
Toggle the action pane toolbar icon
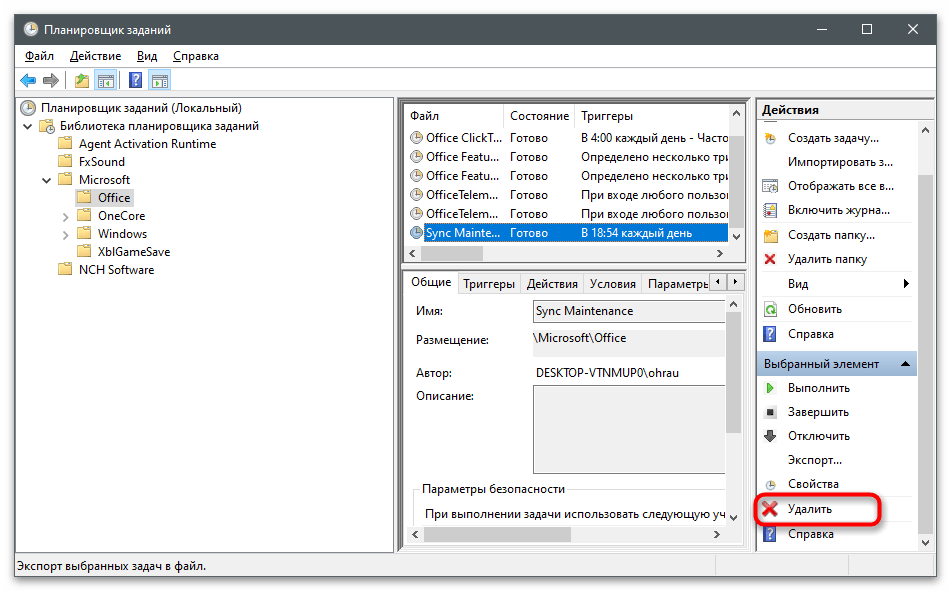[160, 80]
